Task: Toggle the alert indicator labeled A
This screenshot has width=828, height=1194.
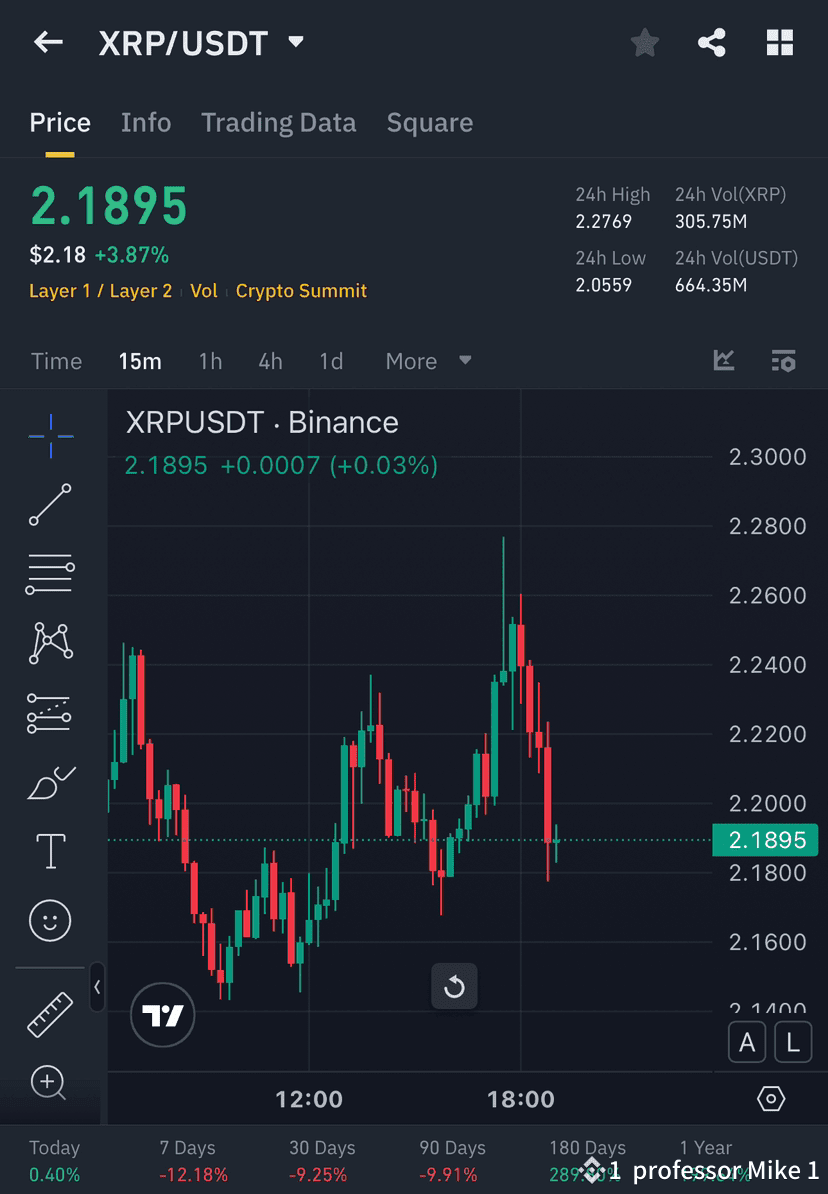Action: point(747,1042)
